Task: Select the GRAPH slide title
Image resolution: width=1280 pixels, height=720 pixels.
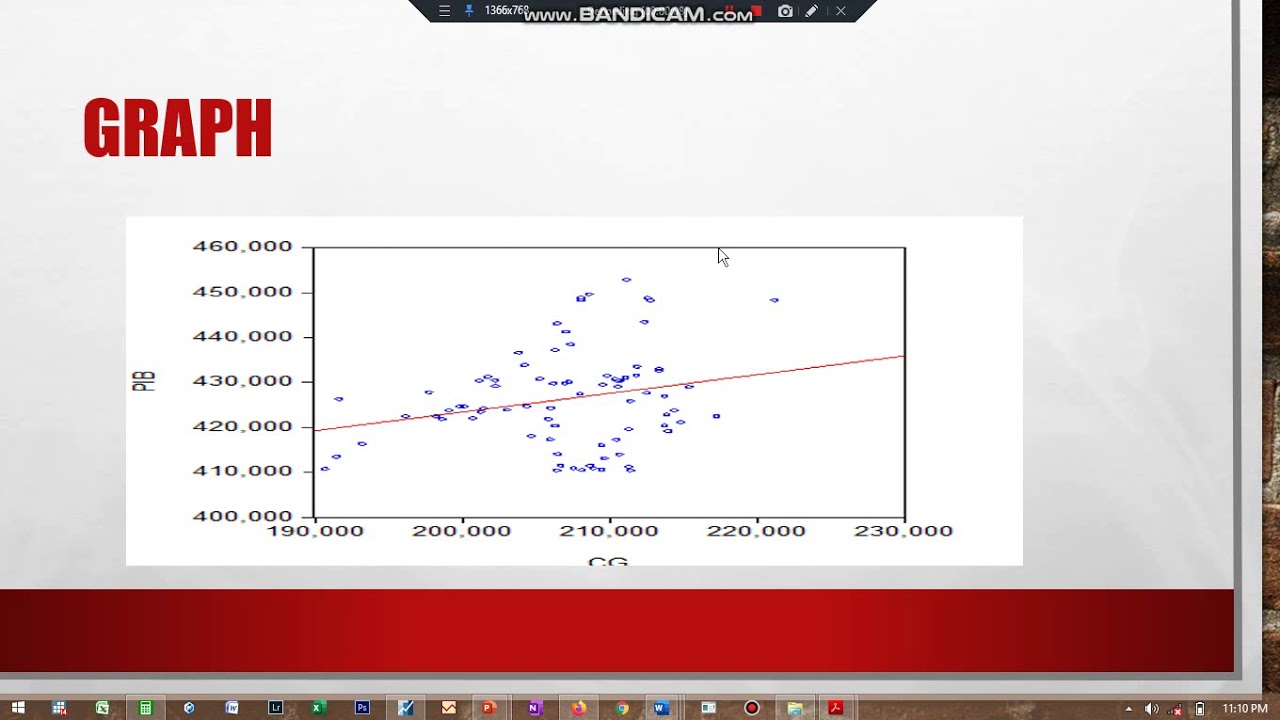Action: (178, 128)
